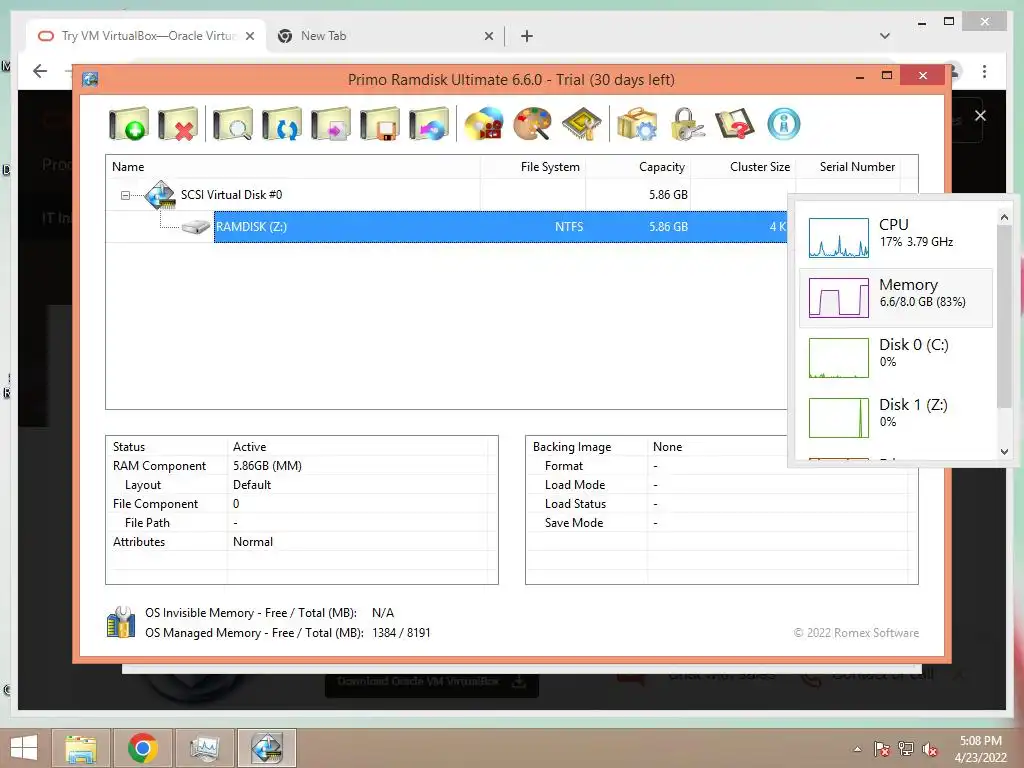
Task: Click the Primo Ramdisk taskbar icon
Action: point(266,748)
